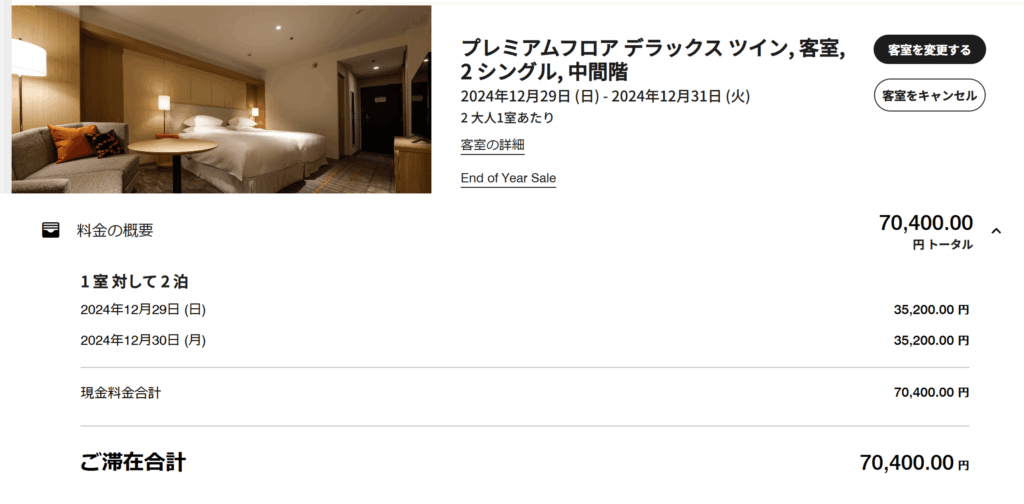
Task: Click the stay dates 12月29日 - 12月31日 text
Action: (x=605, y=97)
